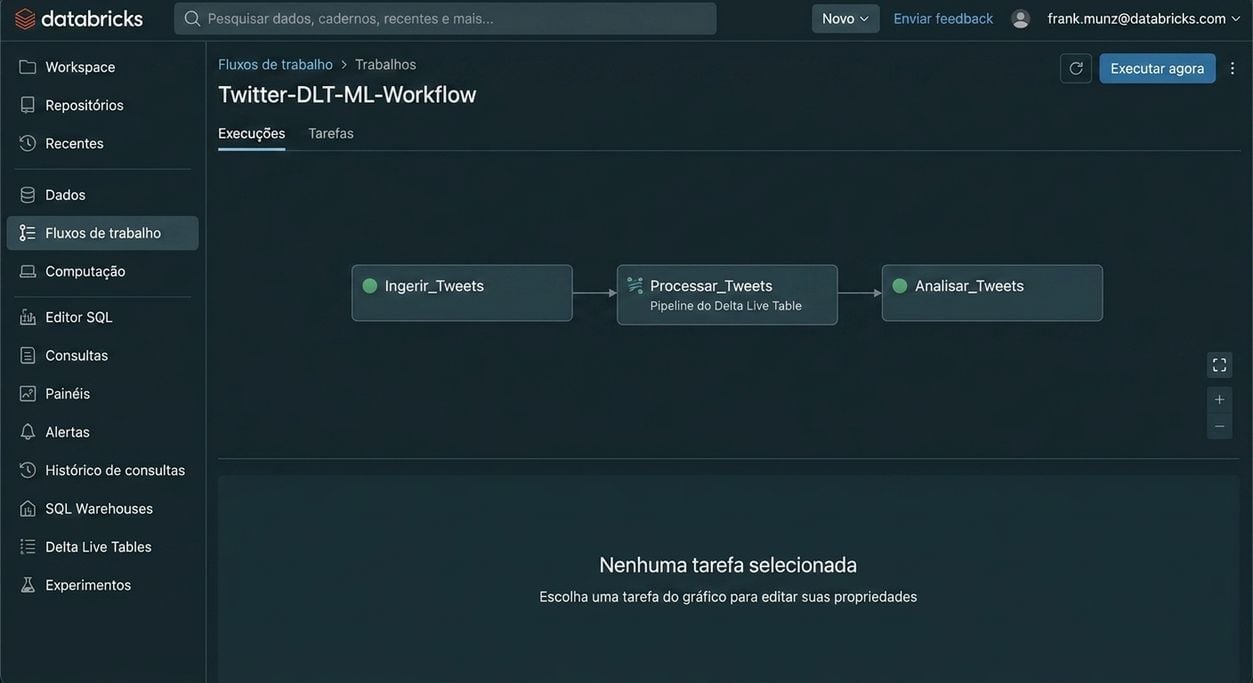Click the Delta Live Tables list icon
1253x683 pixels.
(28, 547)
